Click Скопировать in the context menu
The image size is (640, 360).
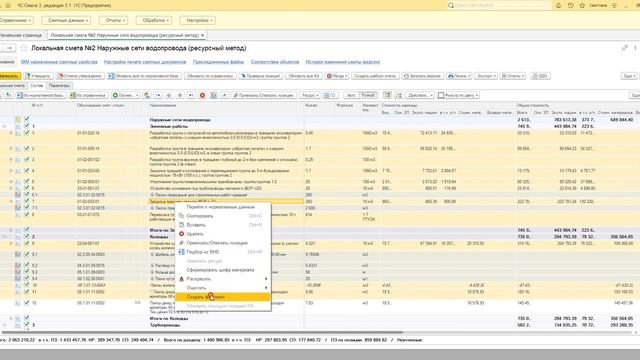(223, 216)
